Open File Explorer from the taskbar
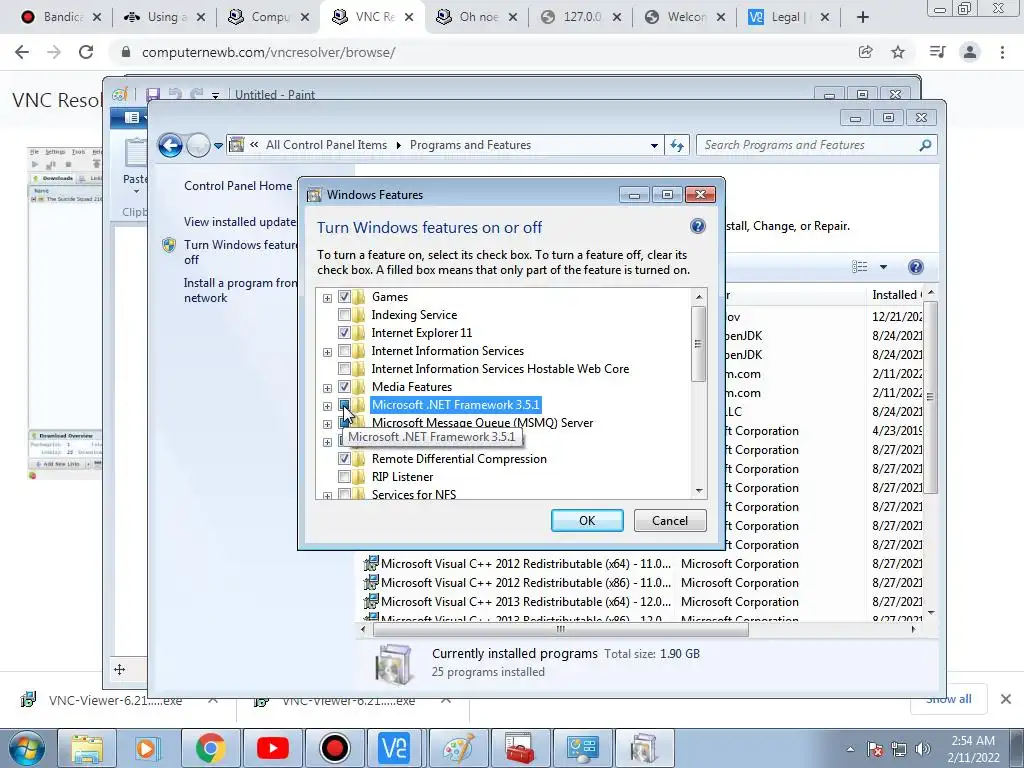 [87, 748]
